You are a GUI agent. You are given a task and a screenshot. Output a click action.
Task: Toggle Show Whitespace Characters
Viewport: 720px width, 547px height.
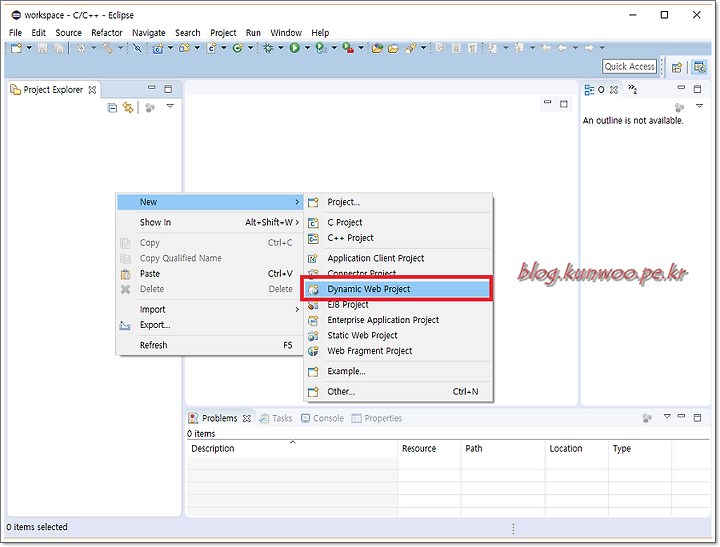472,48
